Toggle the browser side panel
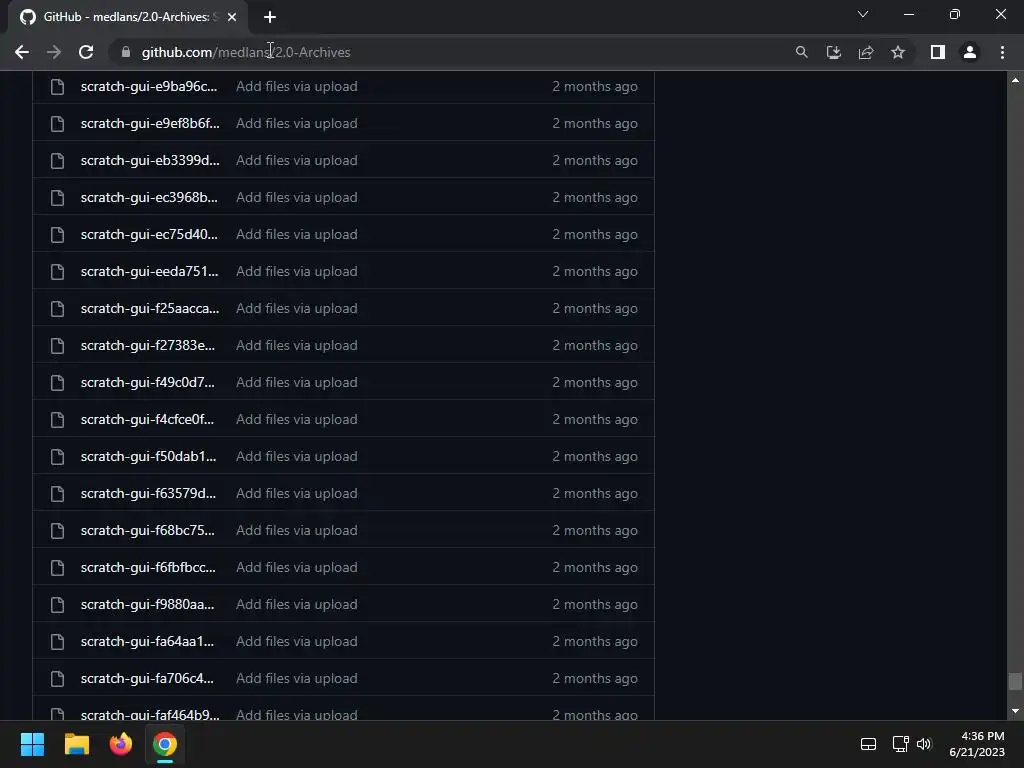This screenshot has height=768, width=1024. point(938,52)
